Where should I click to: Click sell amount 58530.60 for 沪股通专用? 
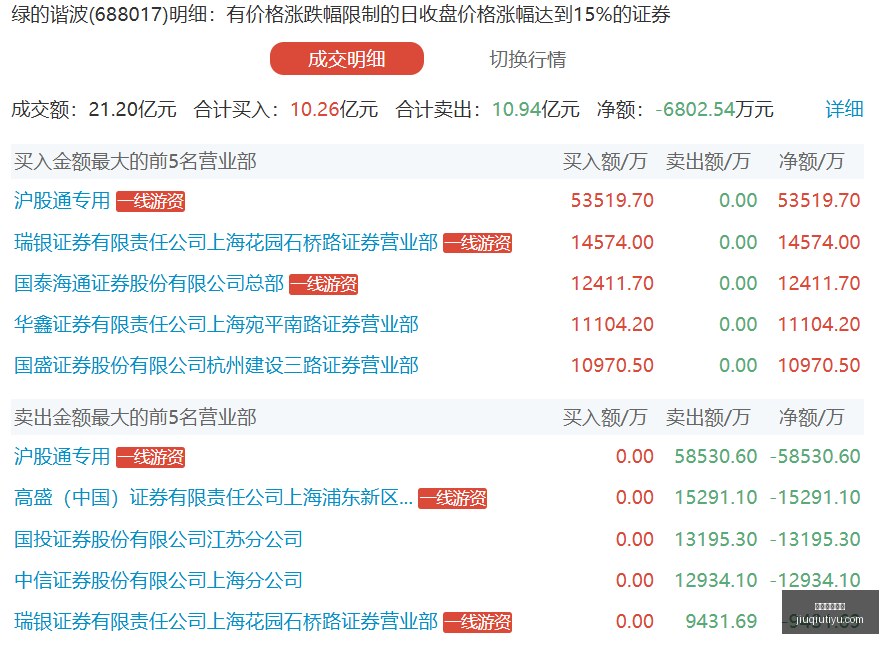(x=716, y=456)
